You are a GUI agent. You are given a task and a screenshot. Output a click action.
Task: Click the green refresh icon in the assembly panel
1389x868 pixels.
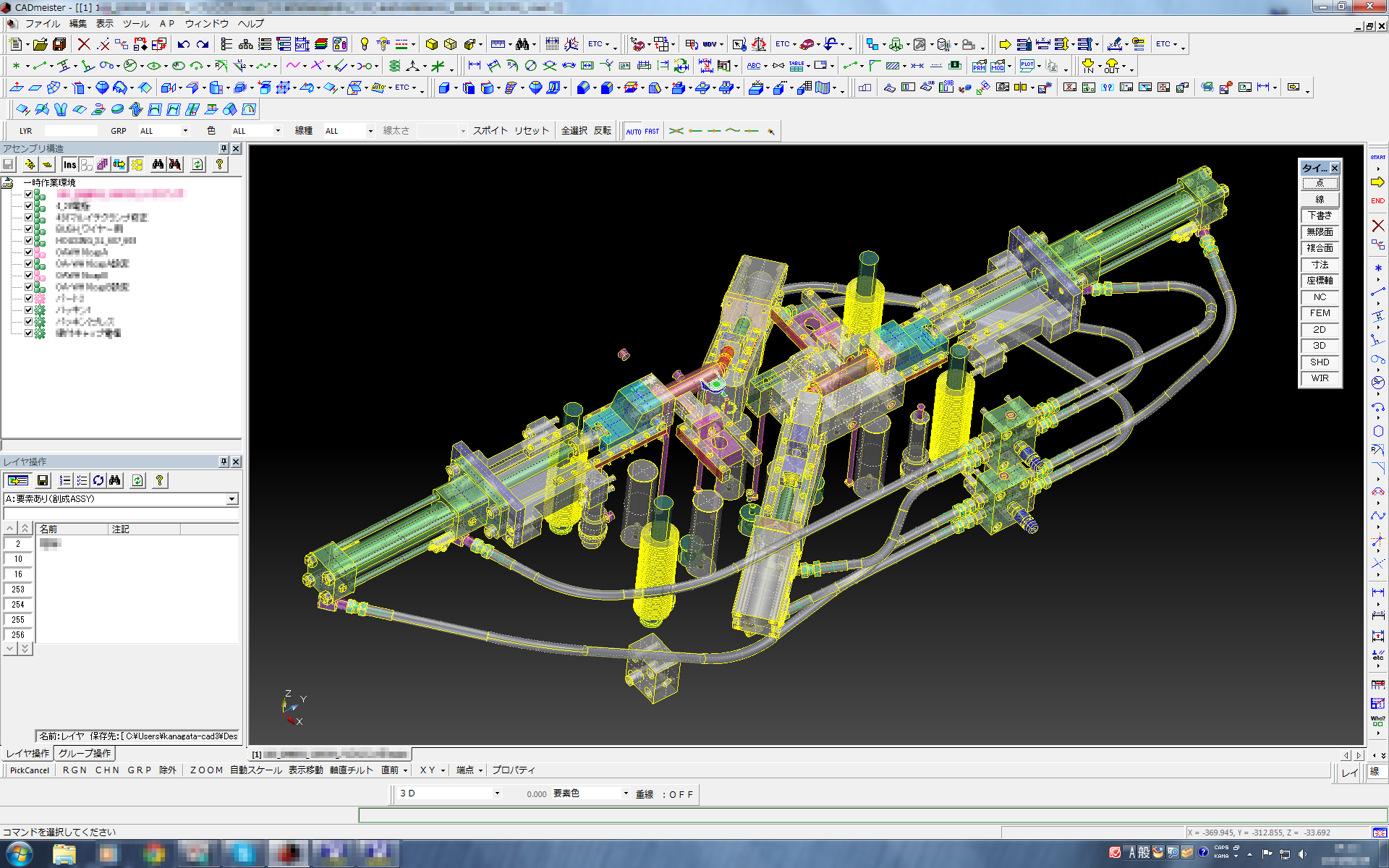click(x=197, y=165)
